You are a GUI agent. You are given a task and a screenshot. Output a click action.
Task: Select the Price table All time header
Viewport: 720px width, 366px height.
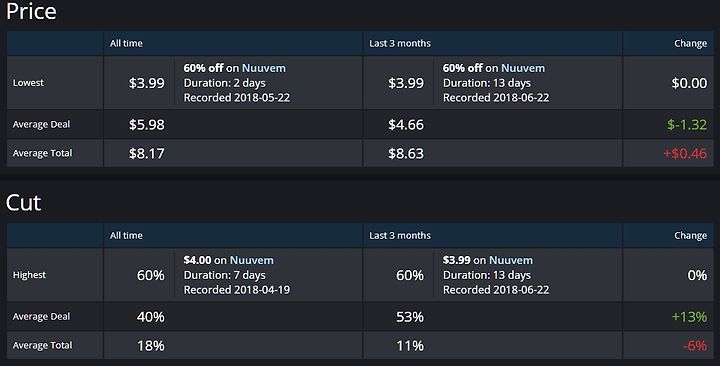click(126, 44)
